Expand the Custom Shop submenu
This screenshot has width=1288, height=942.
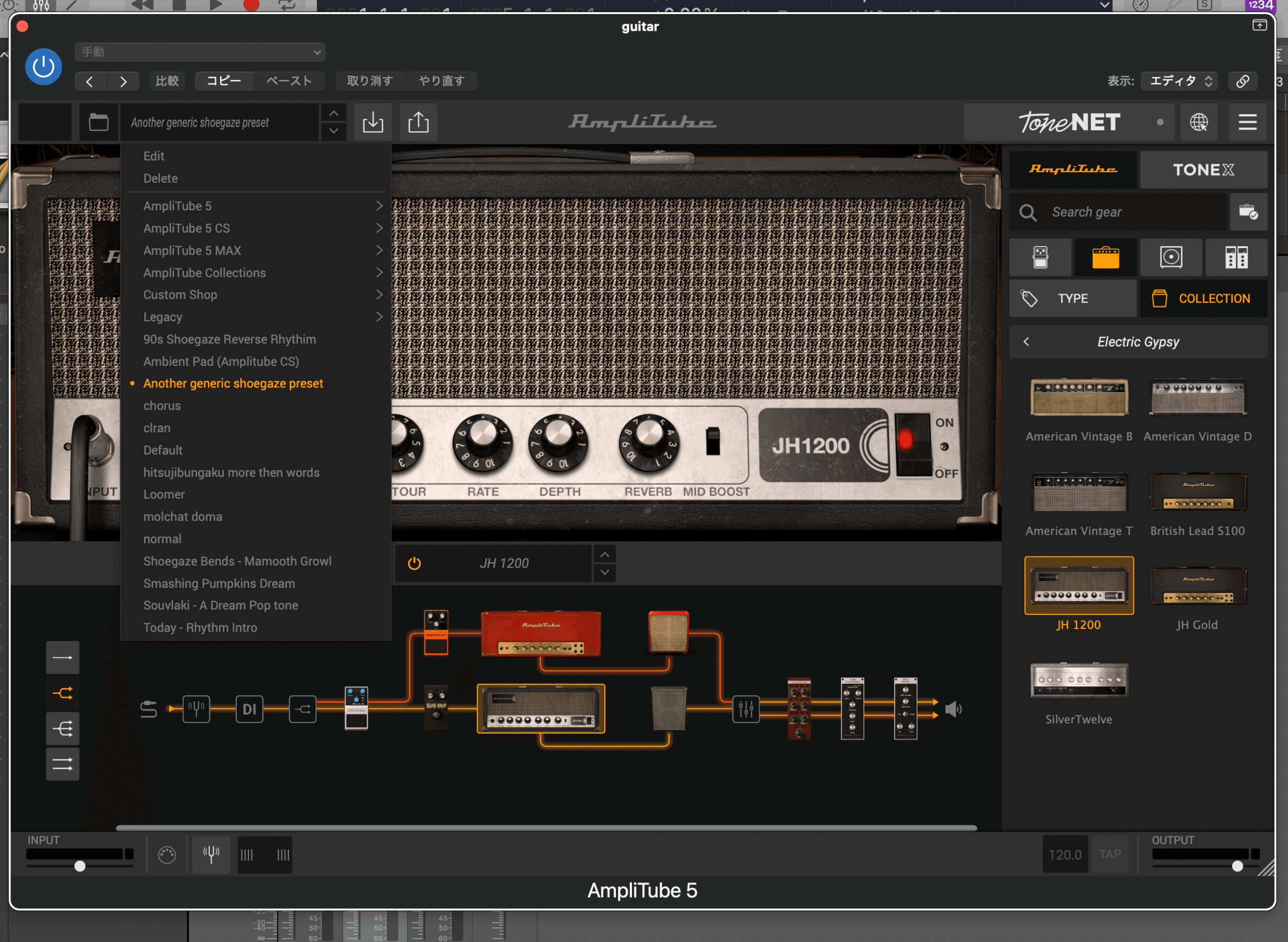180,294
